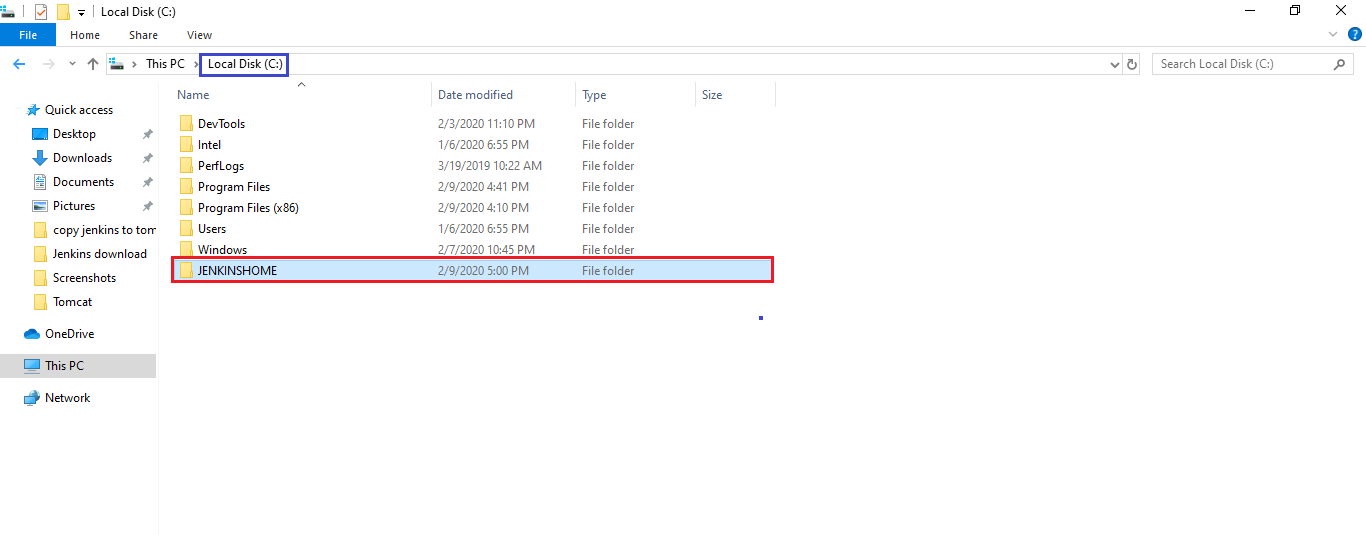Select the Windows folder icon
Image resolution: width=1366 pixels, height=535 pixels.
pyautogui.click(x=186, y=250)
